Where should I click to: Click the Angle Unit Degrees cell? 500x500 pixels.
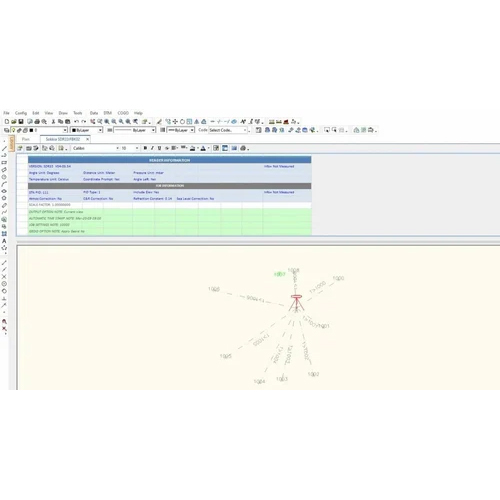[44, 173]
